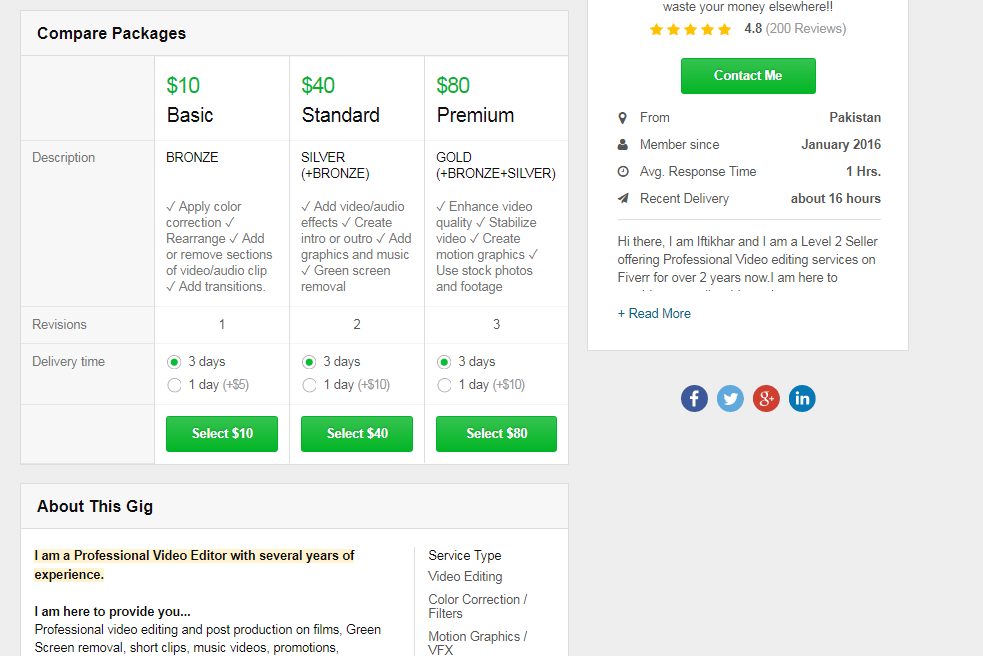983x656 pixels.
Task: Click the paper plane Recent Delivery icon
Action: click(x=623, y=199)
